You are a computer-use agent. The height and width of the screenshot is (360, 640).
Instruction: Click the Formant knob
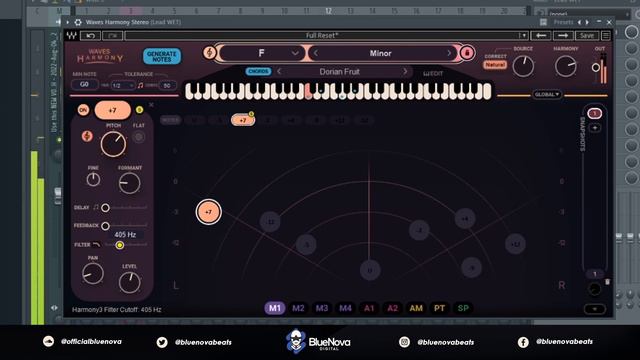pos(129,183)
